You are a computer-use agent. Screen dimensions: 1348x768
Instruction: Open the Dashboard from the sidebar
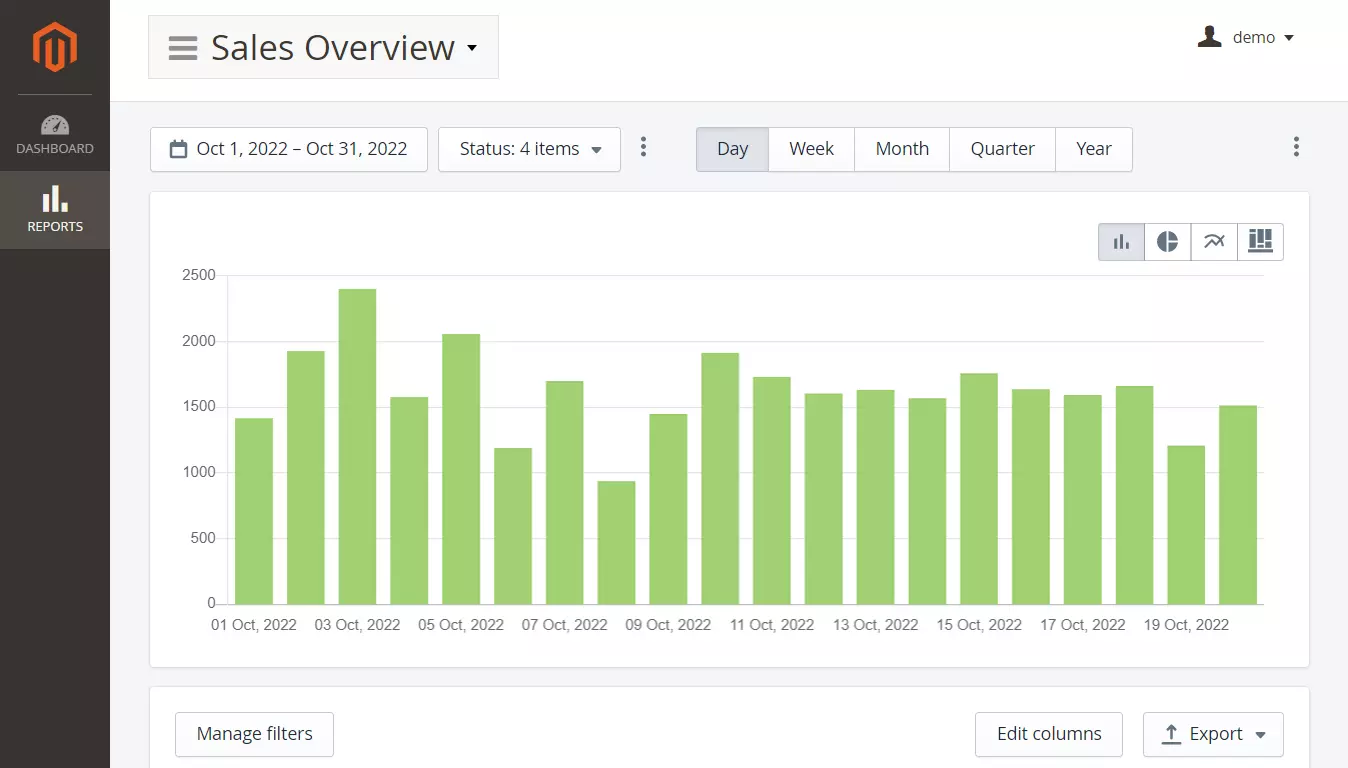(55, 135)
